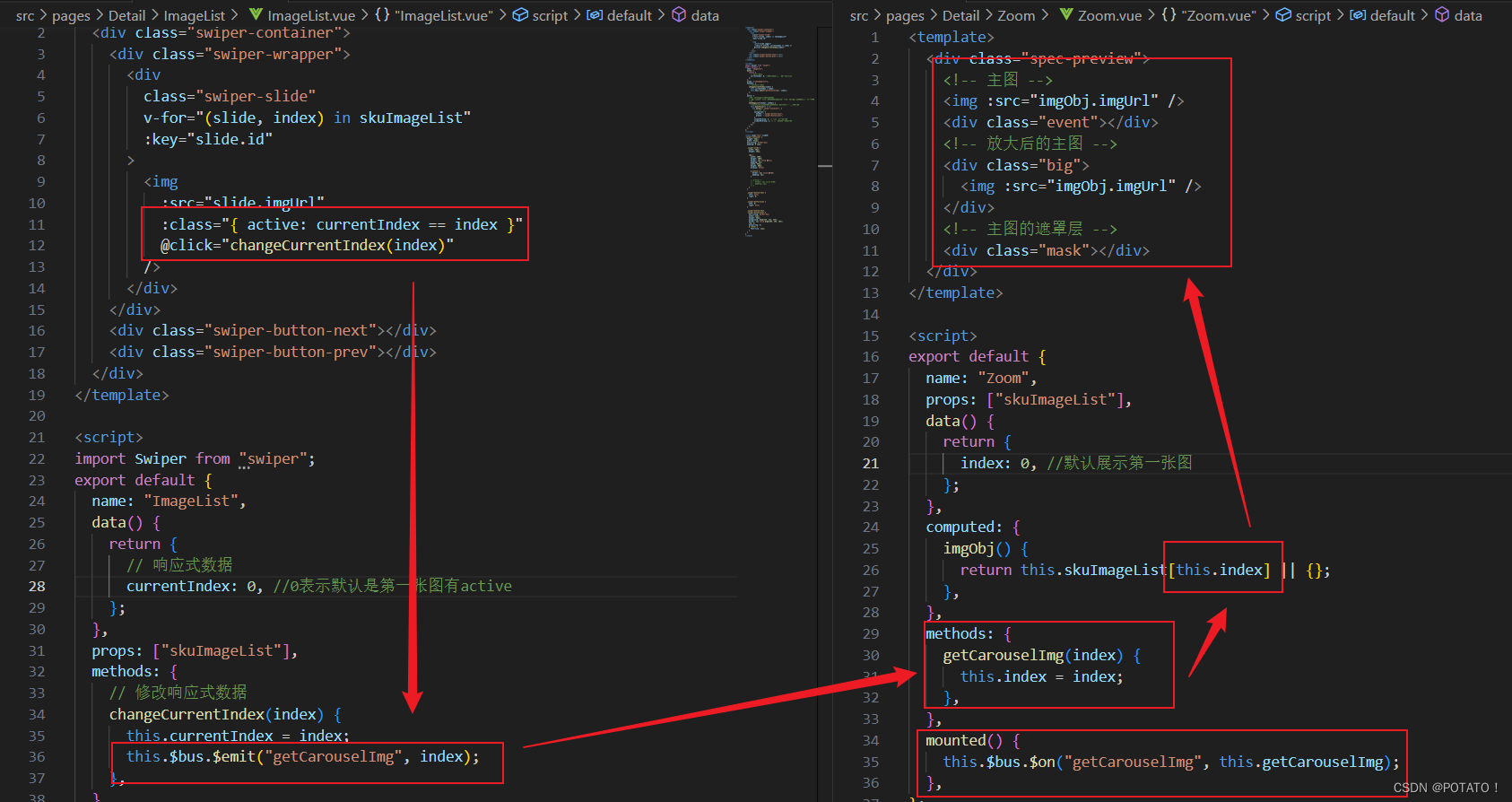Click the imgObj() computed definition
The height and width of the screenshot is (802, 1512).
pos(986,548)
